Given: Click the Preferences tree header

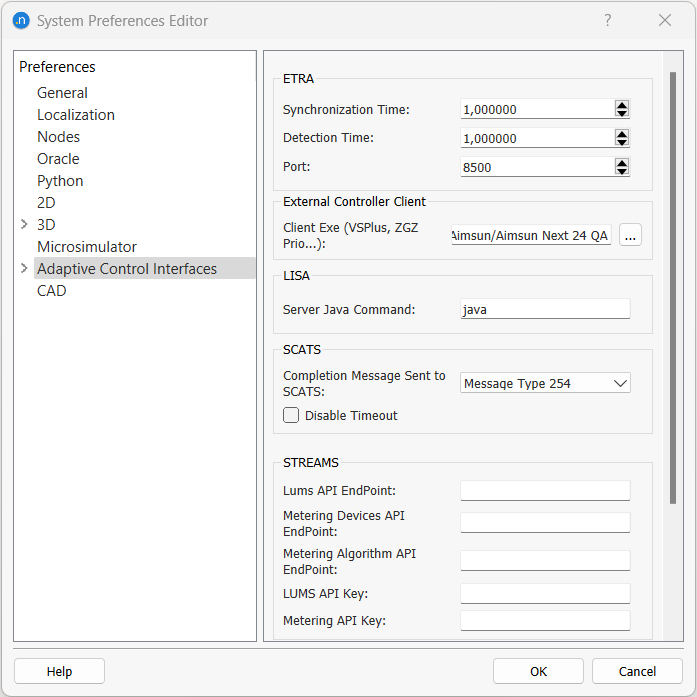Looking at the screenshot, I should tap(57, 67).
